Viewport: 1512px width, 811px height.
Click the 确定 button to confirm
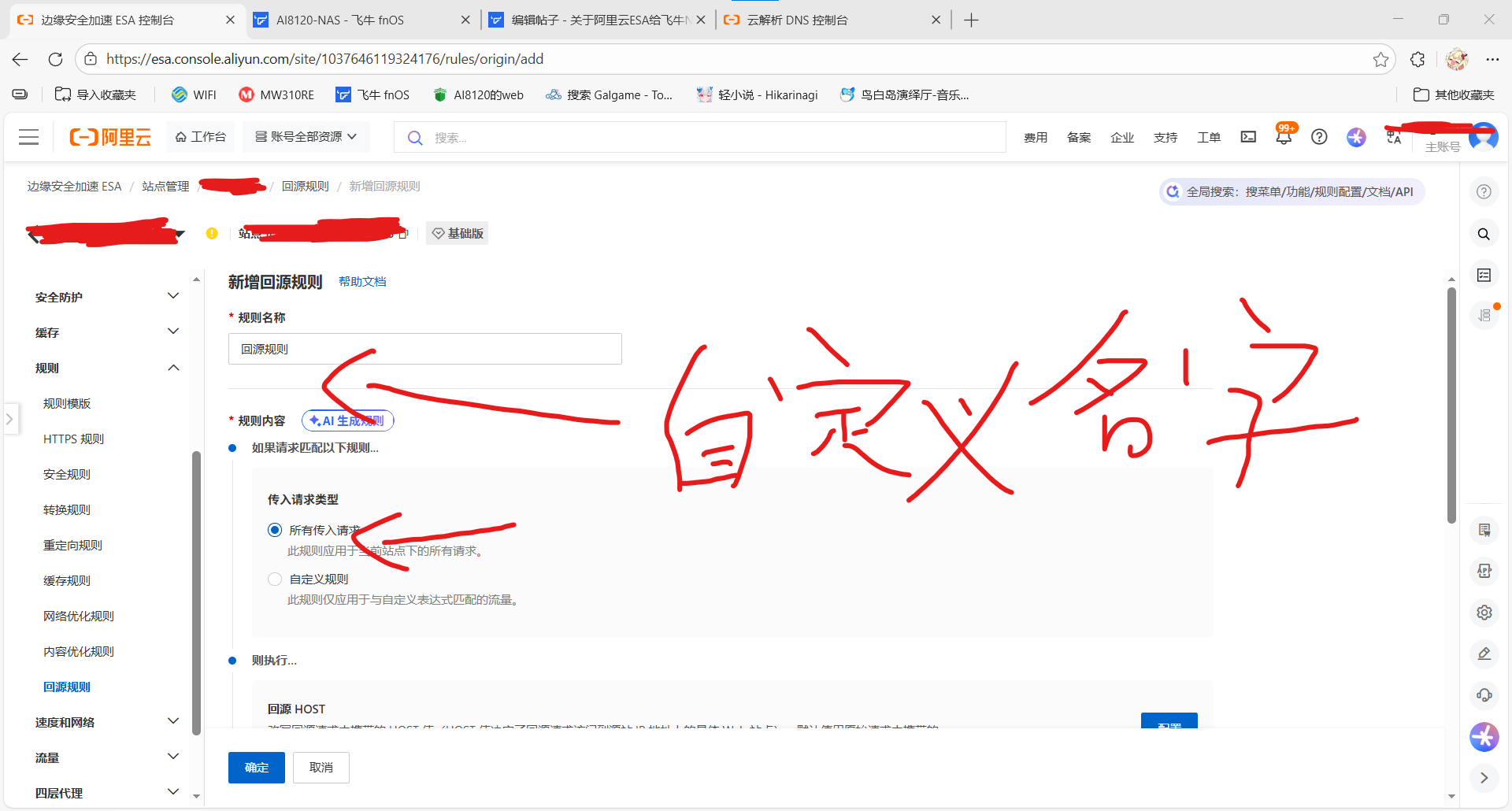tap(256, 767)
